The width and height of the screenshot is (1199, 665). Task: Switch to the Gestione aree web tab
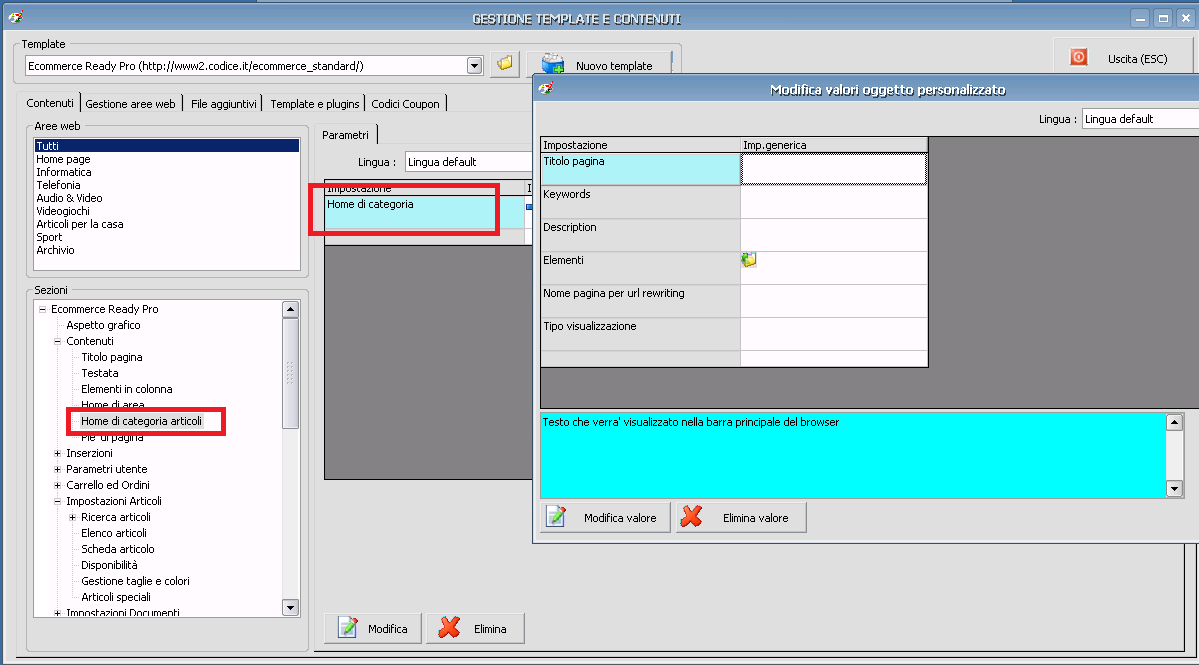click(x=130, y=104)
